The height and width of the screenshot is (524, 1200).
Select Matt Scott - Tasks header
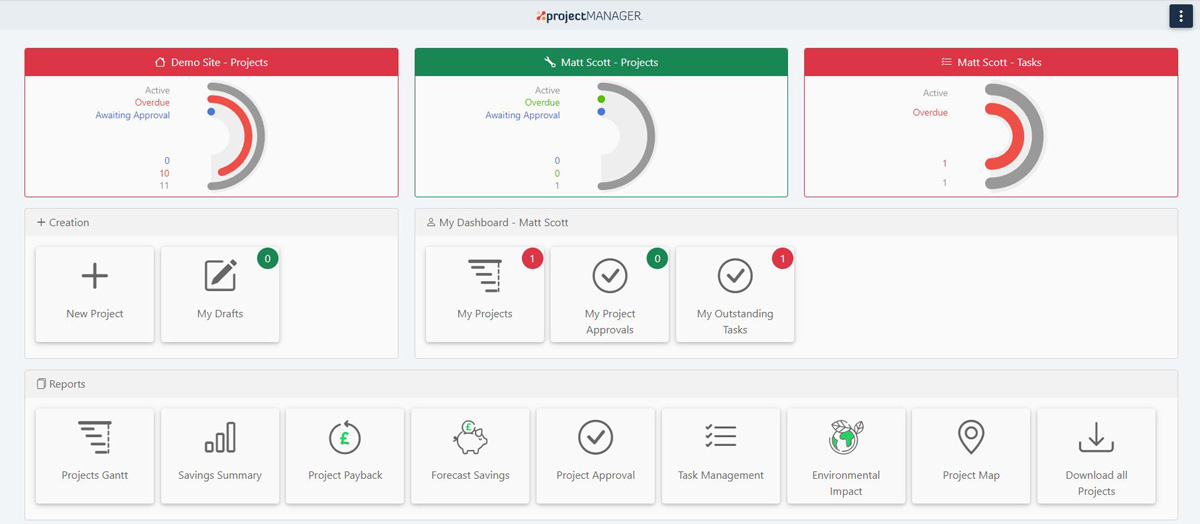(x=991, y=62)
